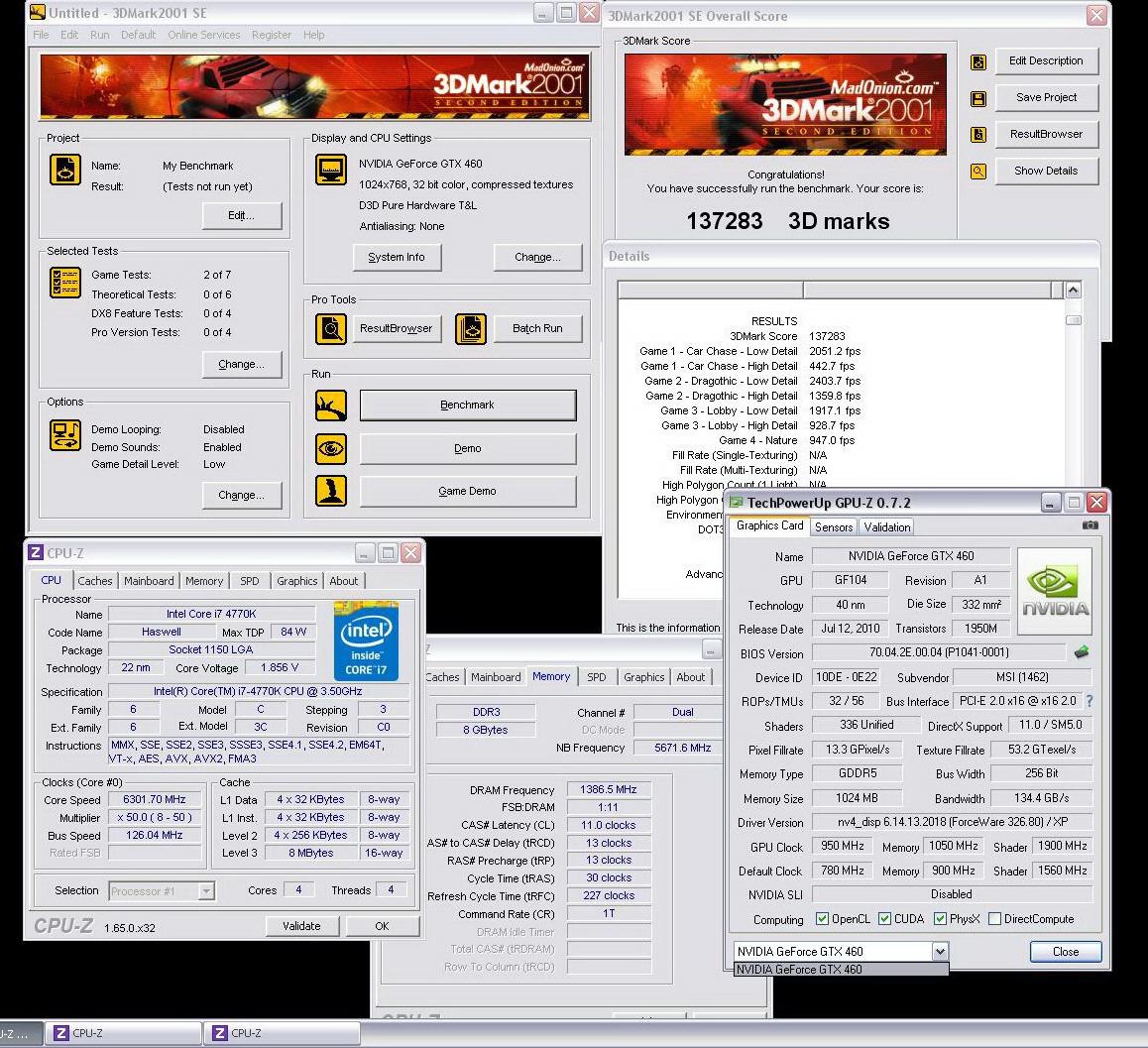
Task: Open the Register menu in 3DMark2001
Action: click(271, 35)
